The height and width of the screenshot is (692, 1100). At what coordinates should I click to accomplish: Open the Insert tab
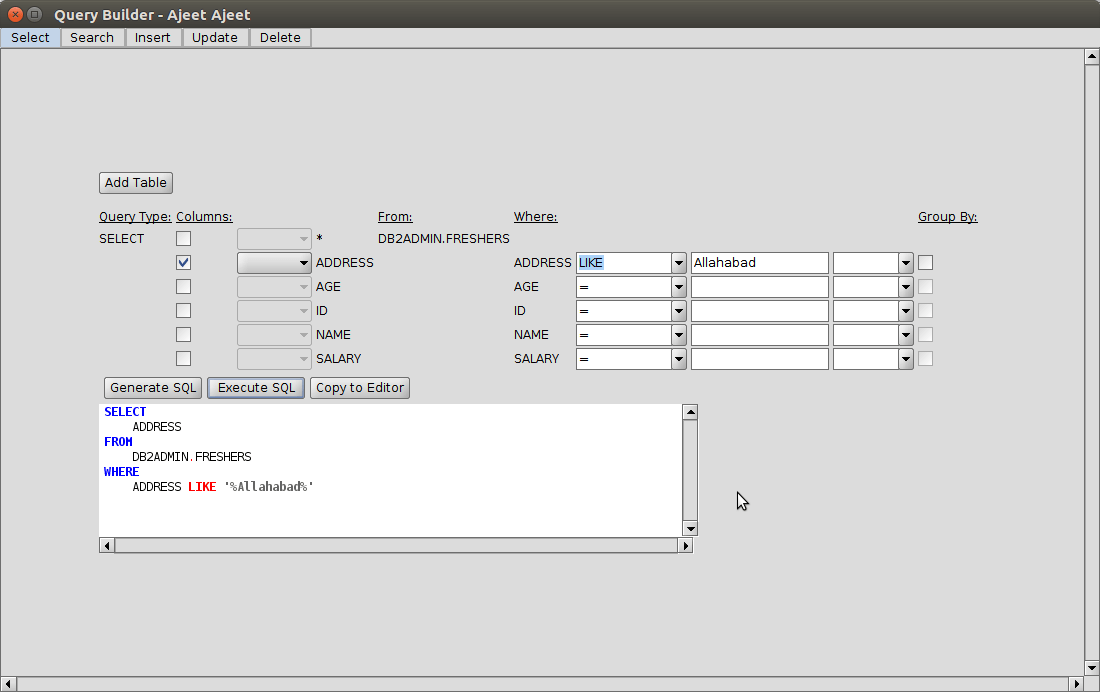[152, 37]
